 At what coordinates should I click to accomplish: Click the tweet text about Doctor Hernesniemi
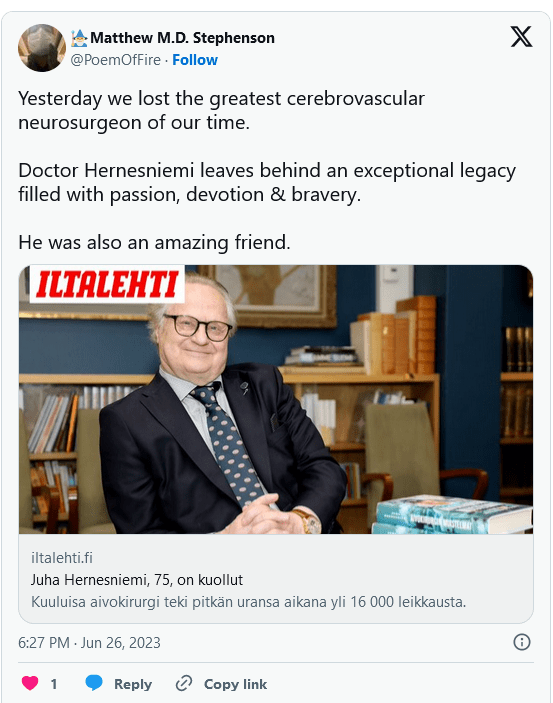pos(267,182)
